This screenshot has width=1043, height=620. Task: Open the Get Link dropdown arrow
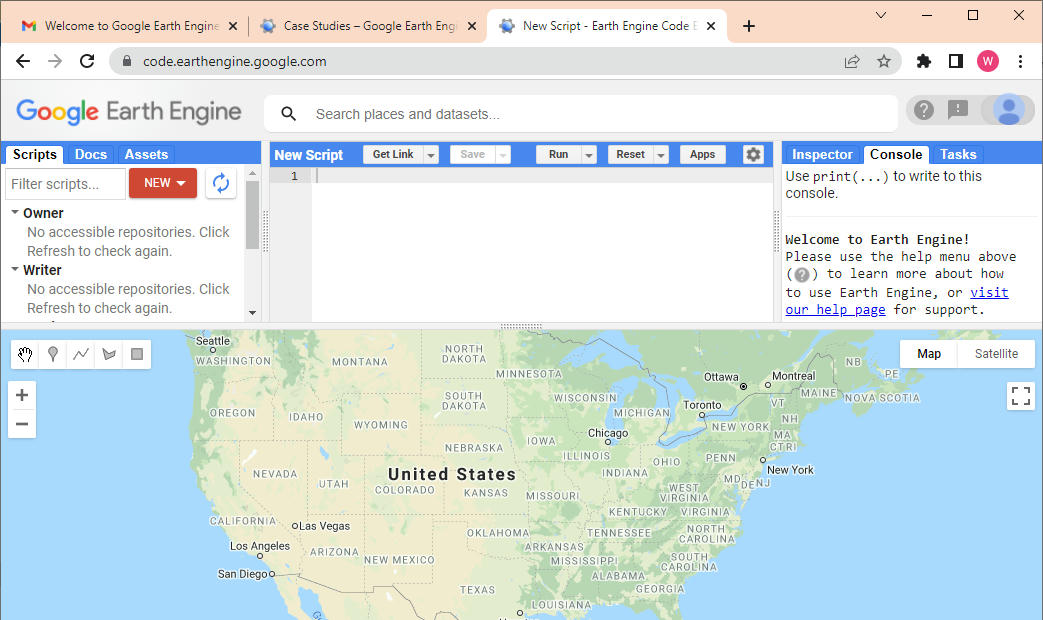pos(431,155)
